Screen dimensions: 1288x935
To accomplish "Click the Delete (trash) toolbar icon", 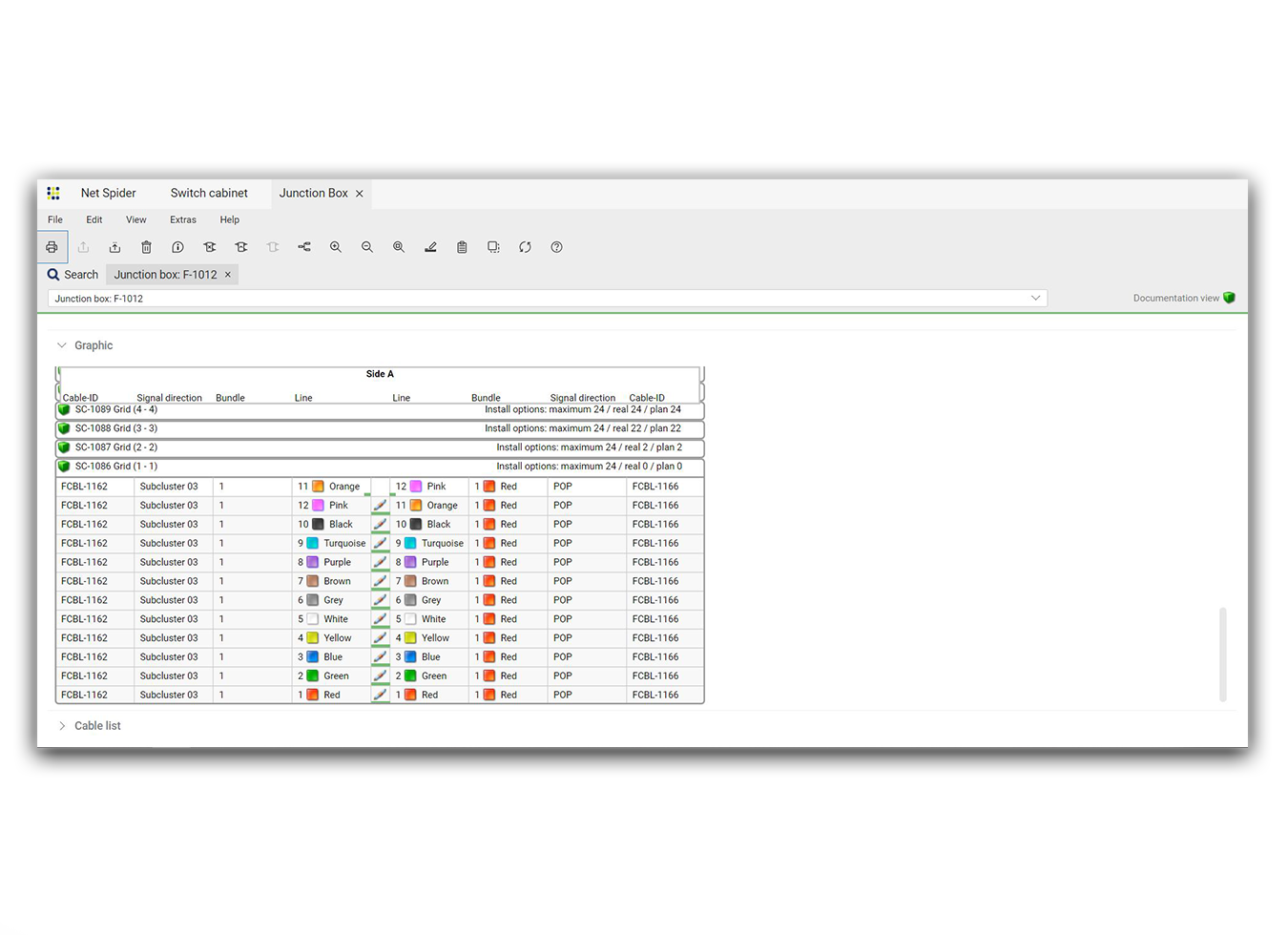I will (146, 247).
